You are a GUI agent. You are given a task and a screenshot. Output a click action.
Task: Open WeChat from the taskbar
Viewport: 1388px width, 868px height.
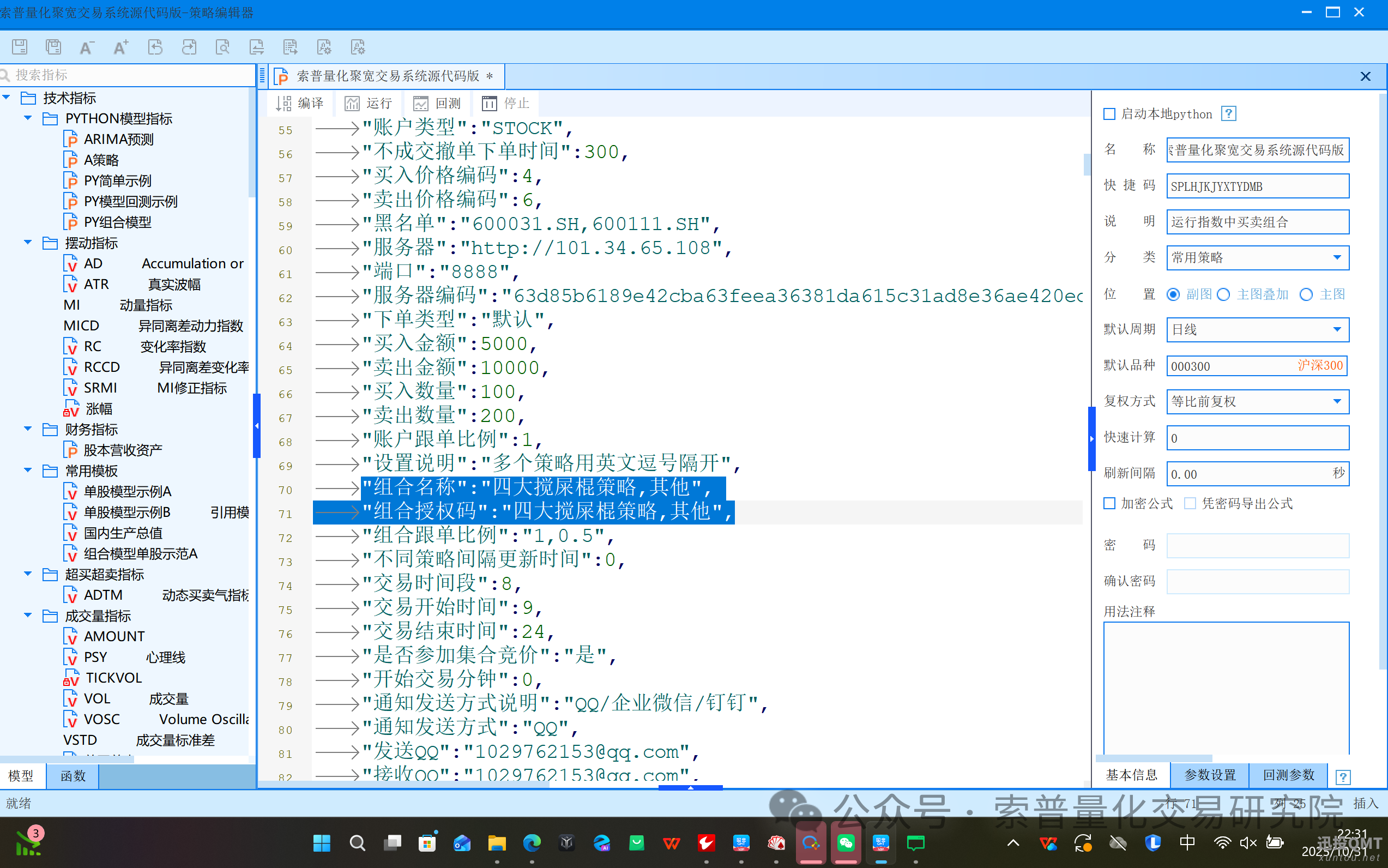tap(846, 842)
